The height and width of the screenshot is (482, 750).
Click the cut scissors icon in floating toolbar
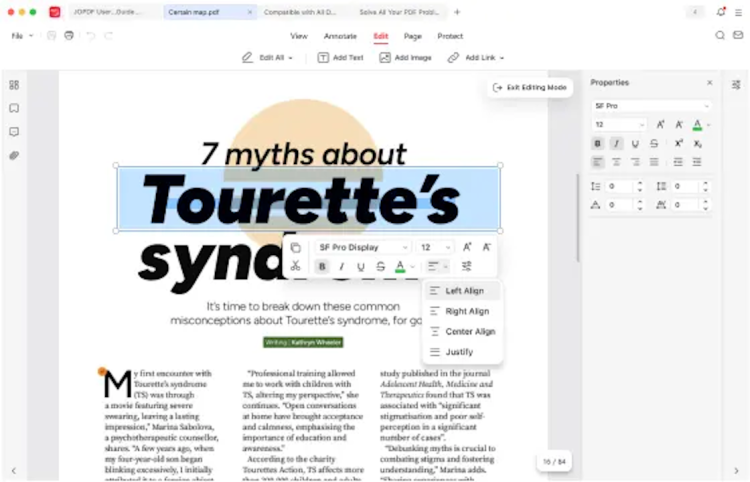point(295,266)
